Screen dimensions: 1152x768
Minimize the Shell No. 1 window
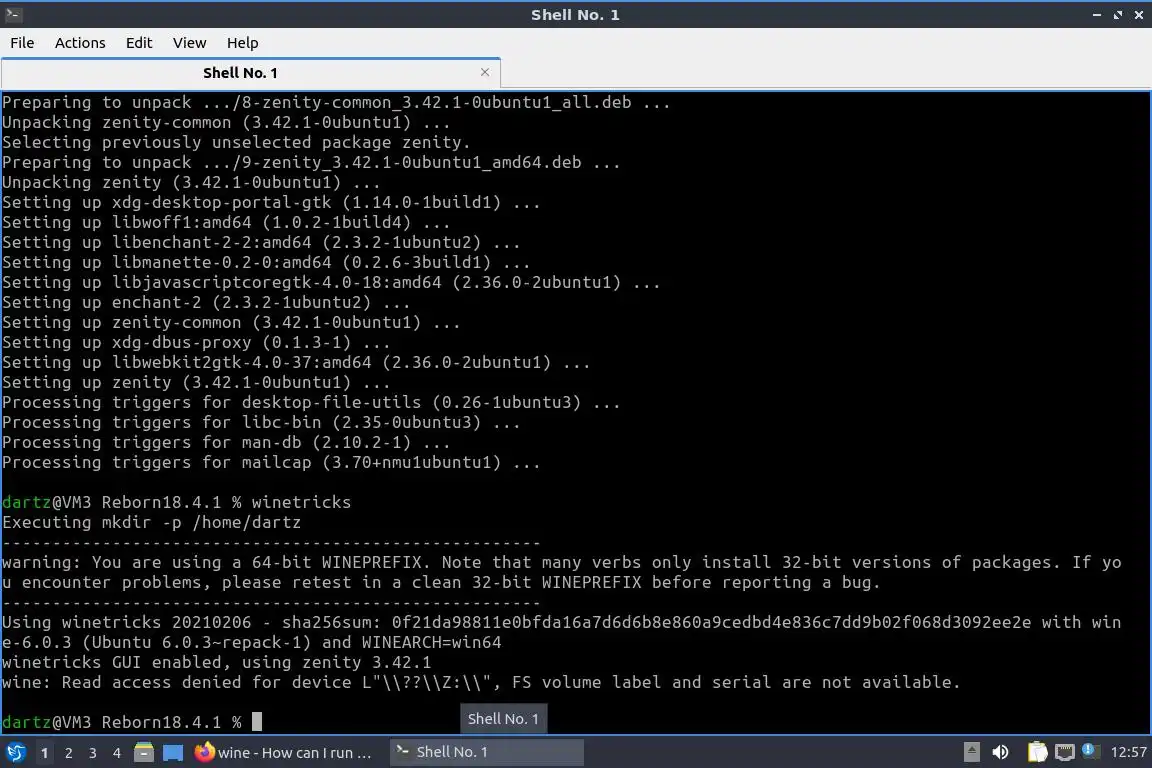[1097, 15]
